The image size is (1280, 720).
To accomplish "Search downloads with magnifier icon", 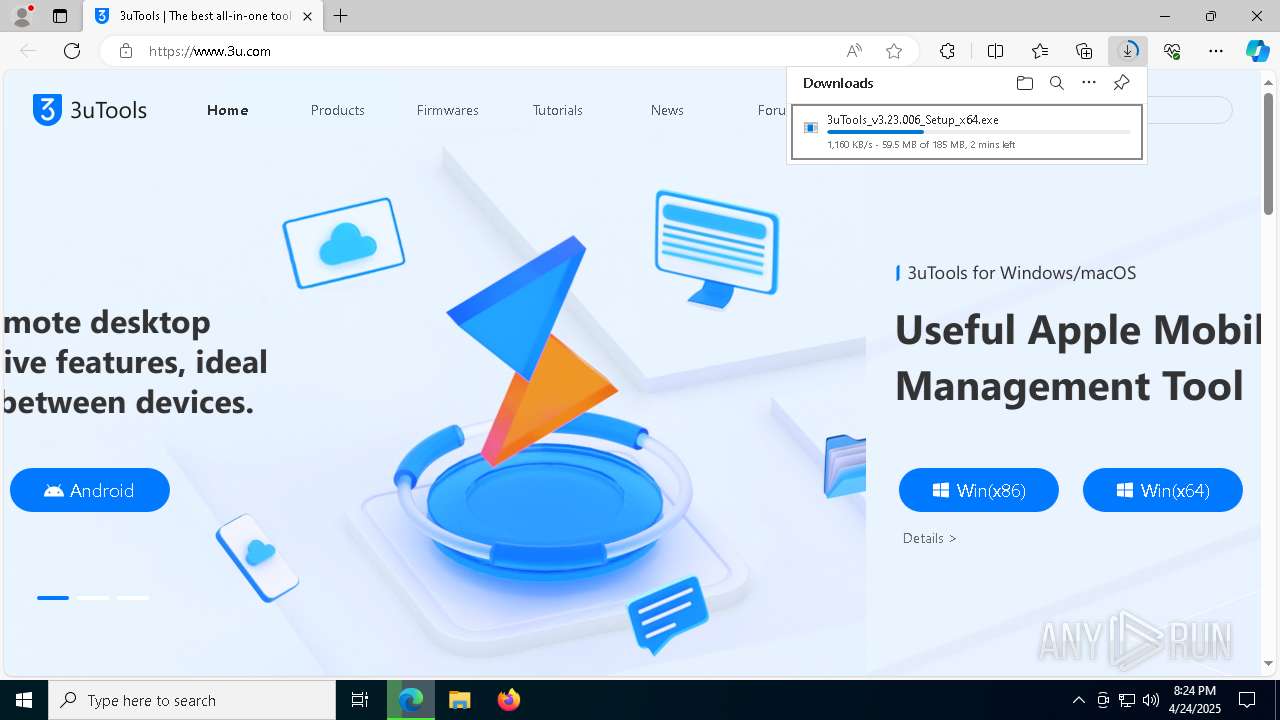I will pos(1057,83).
